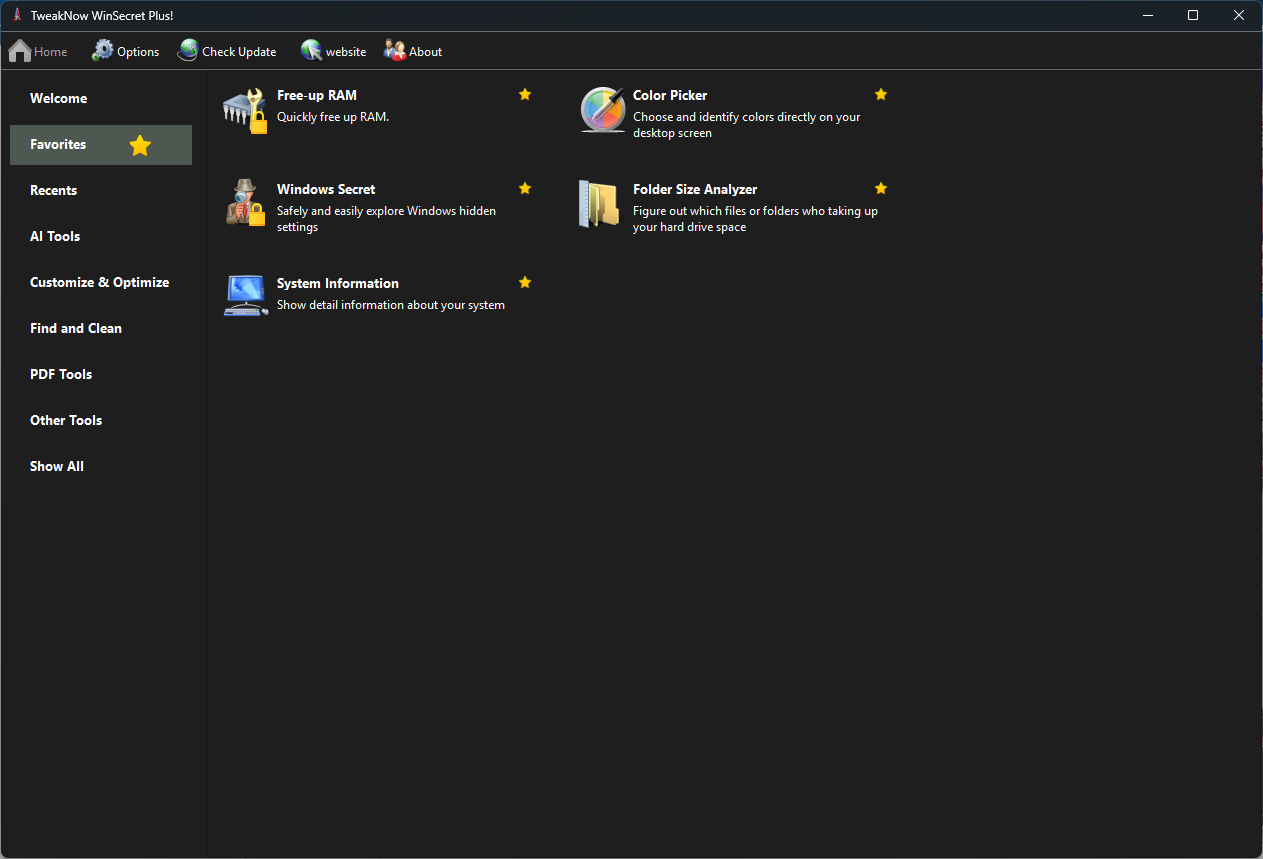Image resolution: width=1263 pixels, height=859 pixels.
Task: Unstar System Information from favorites
Action: (x=525, y=282)
